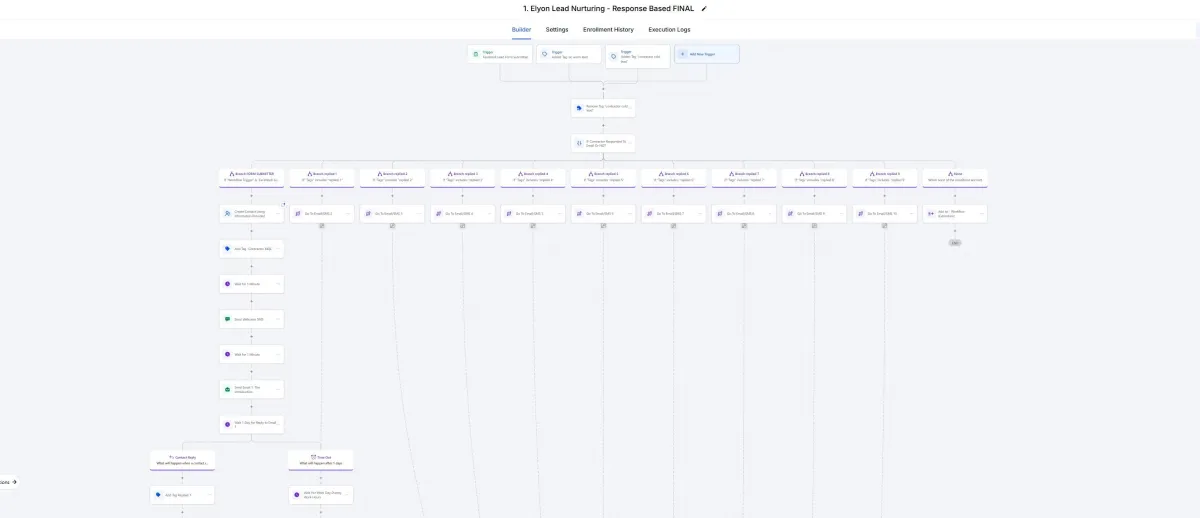Image resolution: width=1200 pixels, height=518 pixels.
Task: Click the Add New Trigger button
Action: tap(707, 54)
